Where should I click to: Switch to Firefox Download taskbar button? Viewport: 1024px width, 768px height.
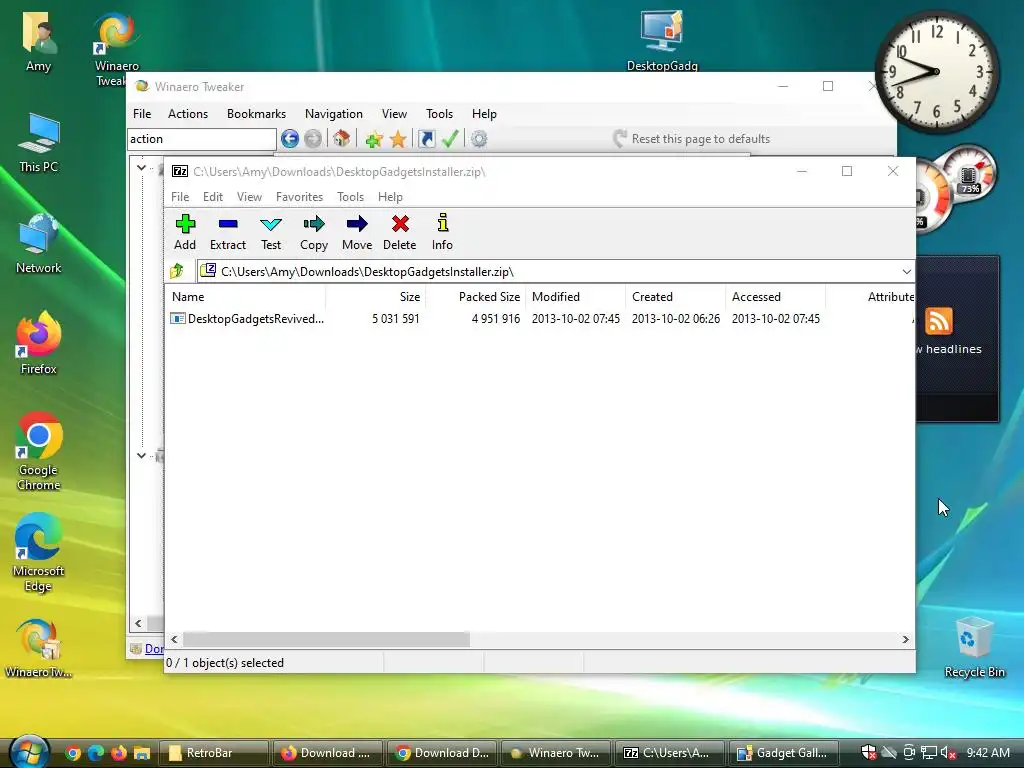(327, 753)
